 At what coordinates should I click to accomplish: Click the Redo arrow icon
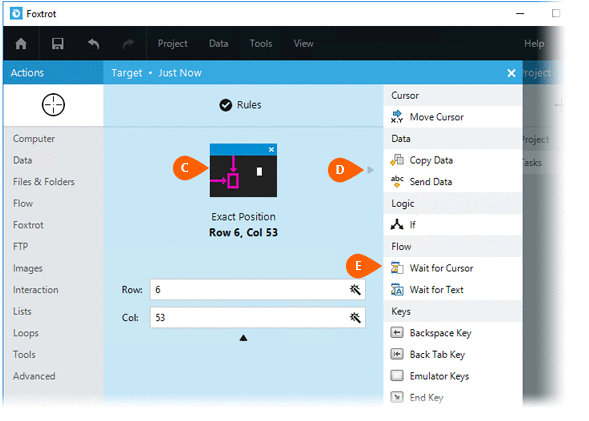point(128,44)
